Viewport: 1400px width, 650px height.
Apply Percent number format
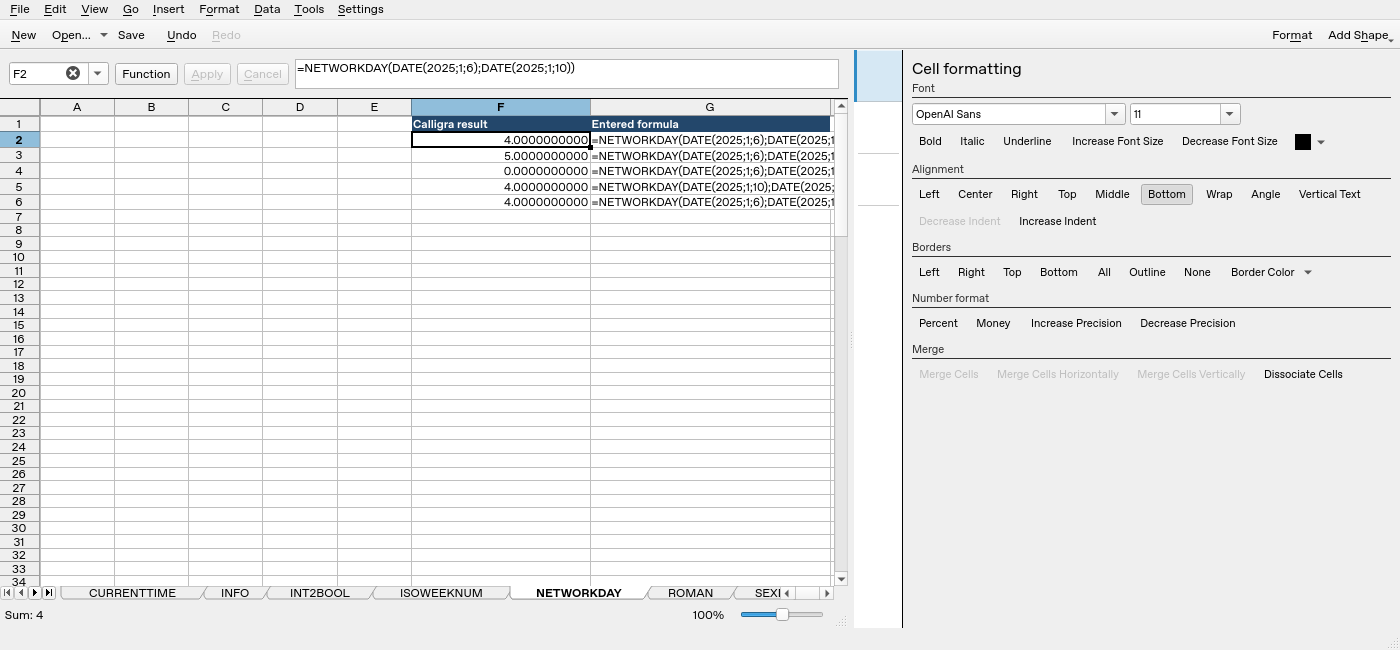(938, 323)
